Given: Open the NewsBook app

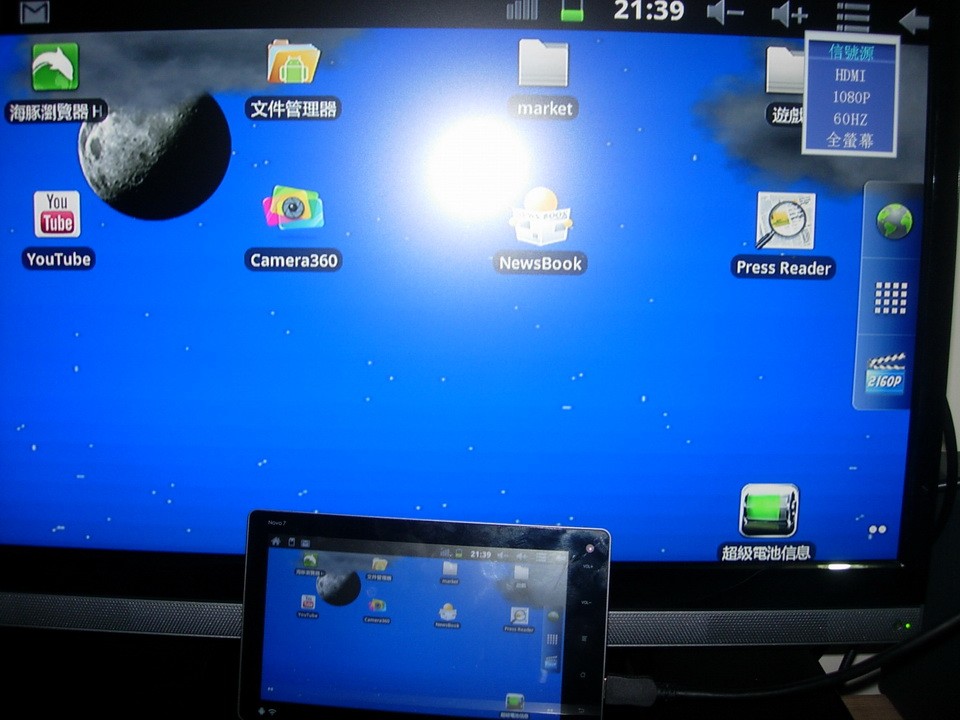Looking at the screenshot, I should [x=540, y=217].
